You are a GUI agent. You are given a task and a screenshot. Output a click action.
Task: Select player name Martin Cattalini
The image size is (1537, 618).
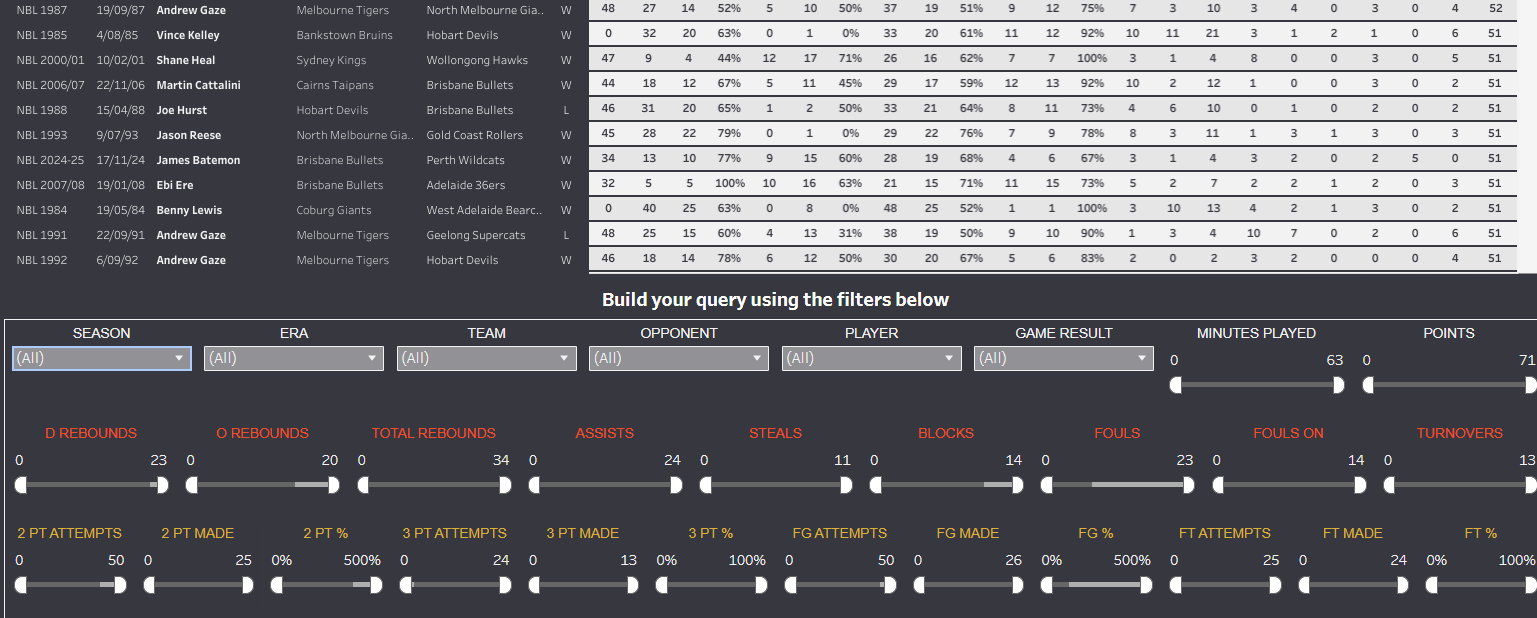[x=199, y=85]
